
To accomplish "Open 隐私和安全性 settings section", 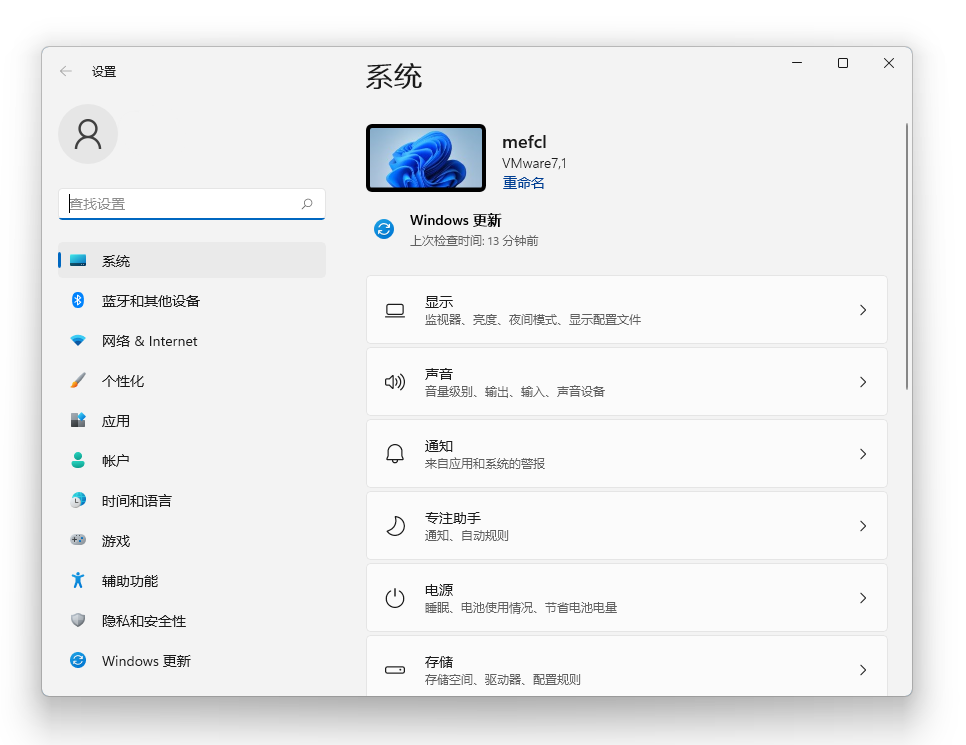I will click(192, 621).
